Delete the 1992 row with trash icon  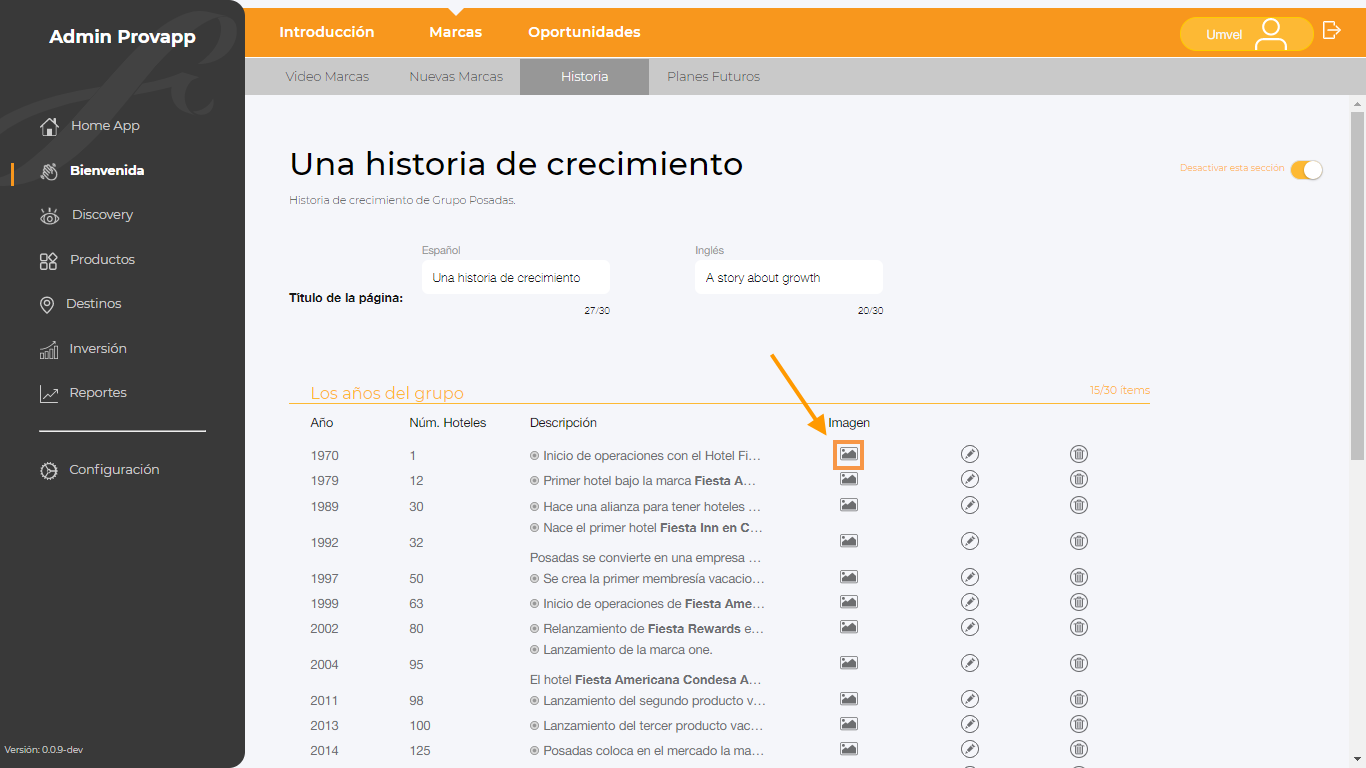[x=1079, y=541]
